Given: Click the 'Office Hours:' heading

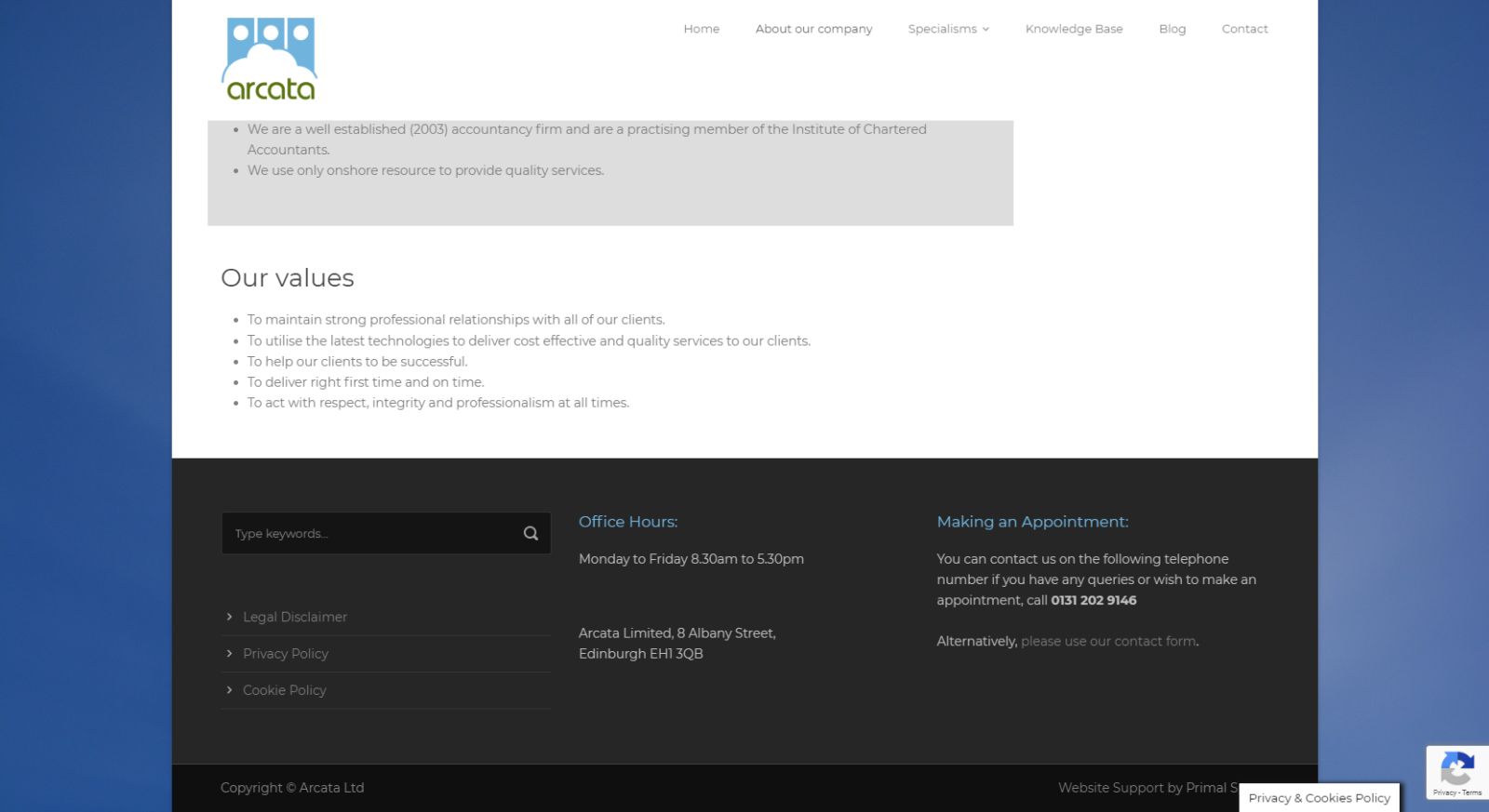Looking at the screenshot, I should [628, 522].
